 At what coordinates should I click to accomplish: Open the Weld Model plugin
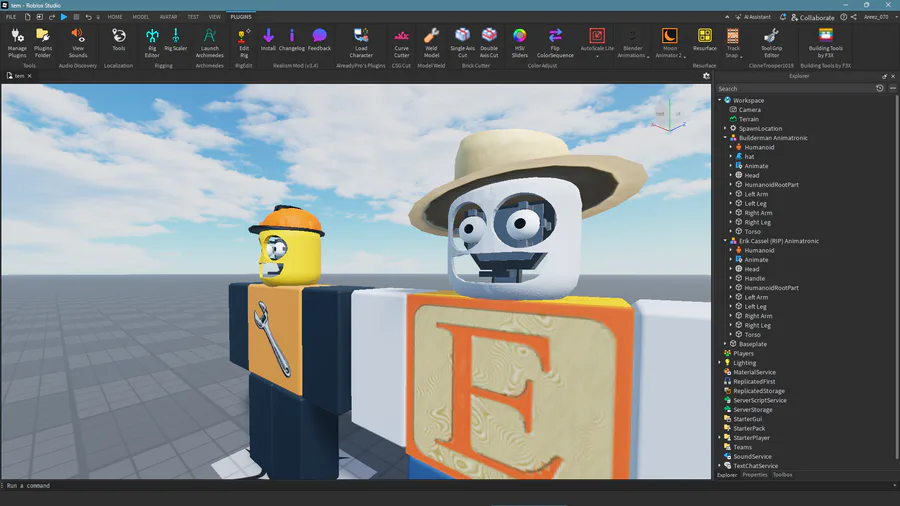(x=431, y=43)
